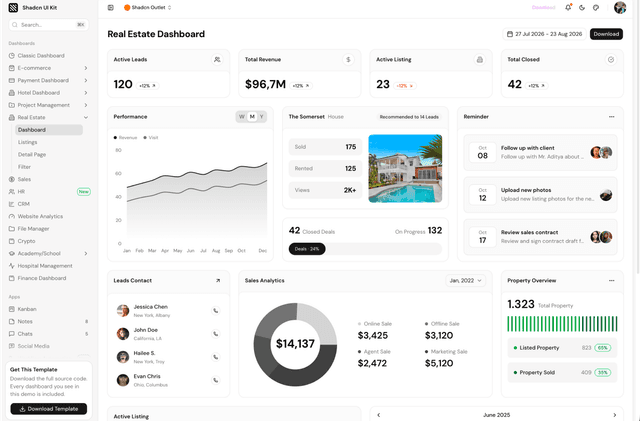Image resolution: width=640 pixels, height=421 pixels.
Task: Select Filter under Real Estate
Action: [49, 167]
